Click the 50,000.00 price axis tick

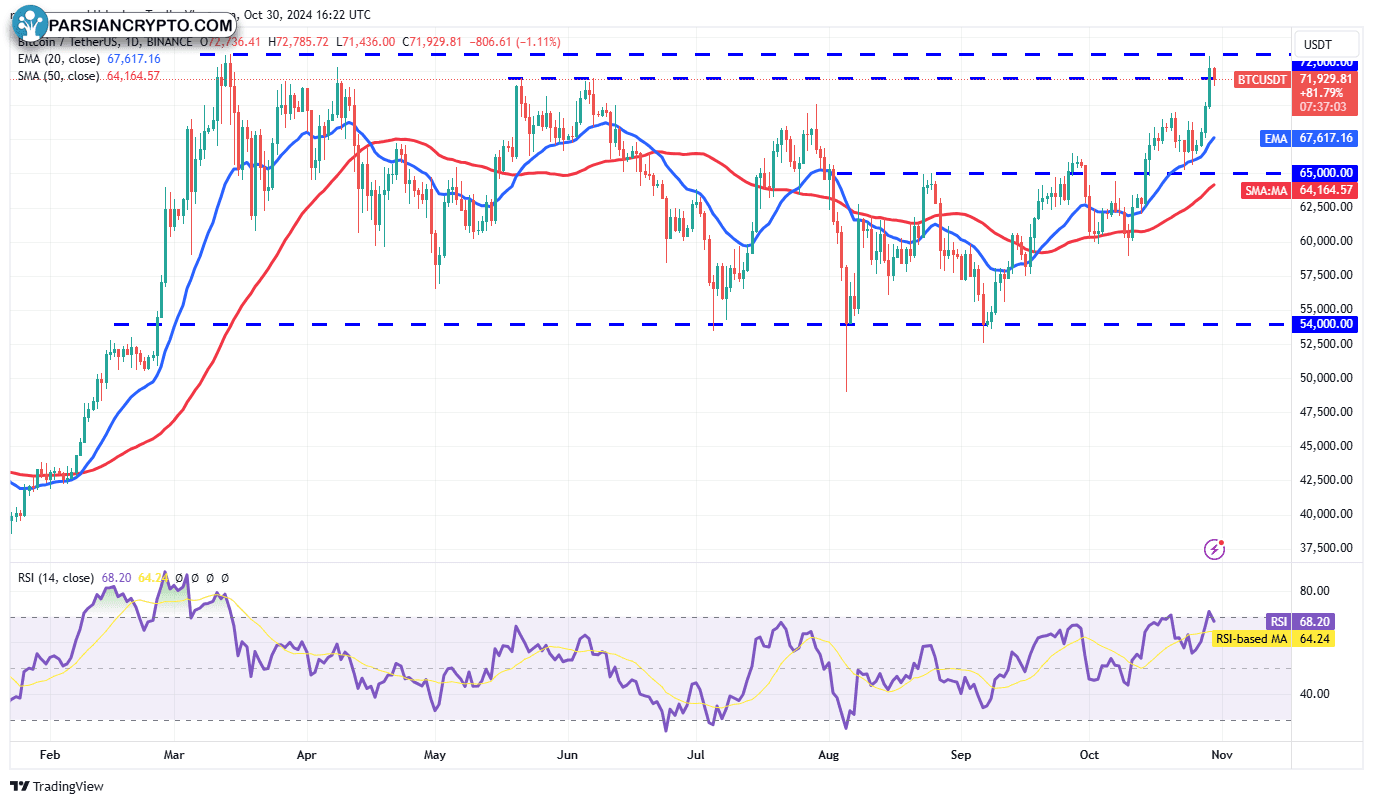[1326, 378]
